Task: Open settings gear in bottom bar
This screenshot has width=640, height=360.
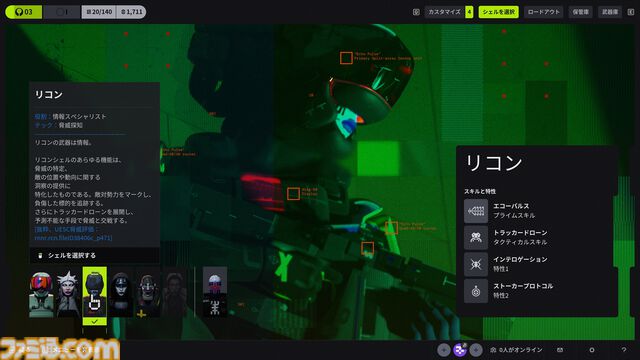Action: pyautogui.click(x=591, y=350)
